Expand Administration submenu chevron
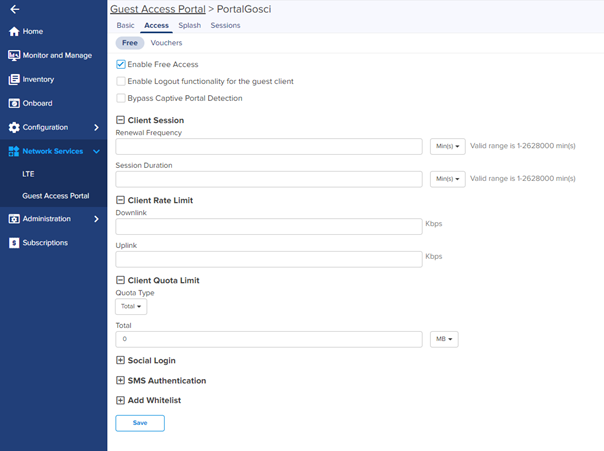Image resolution: width=604 pixels, height=451 pixels. pyautogui.click(x=96, y=219)
